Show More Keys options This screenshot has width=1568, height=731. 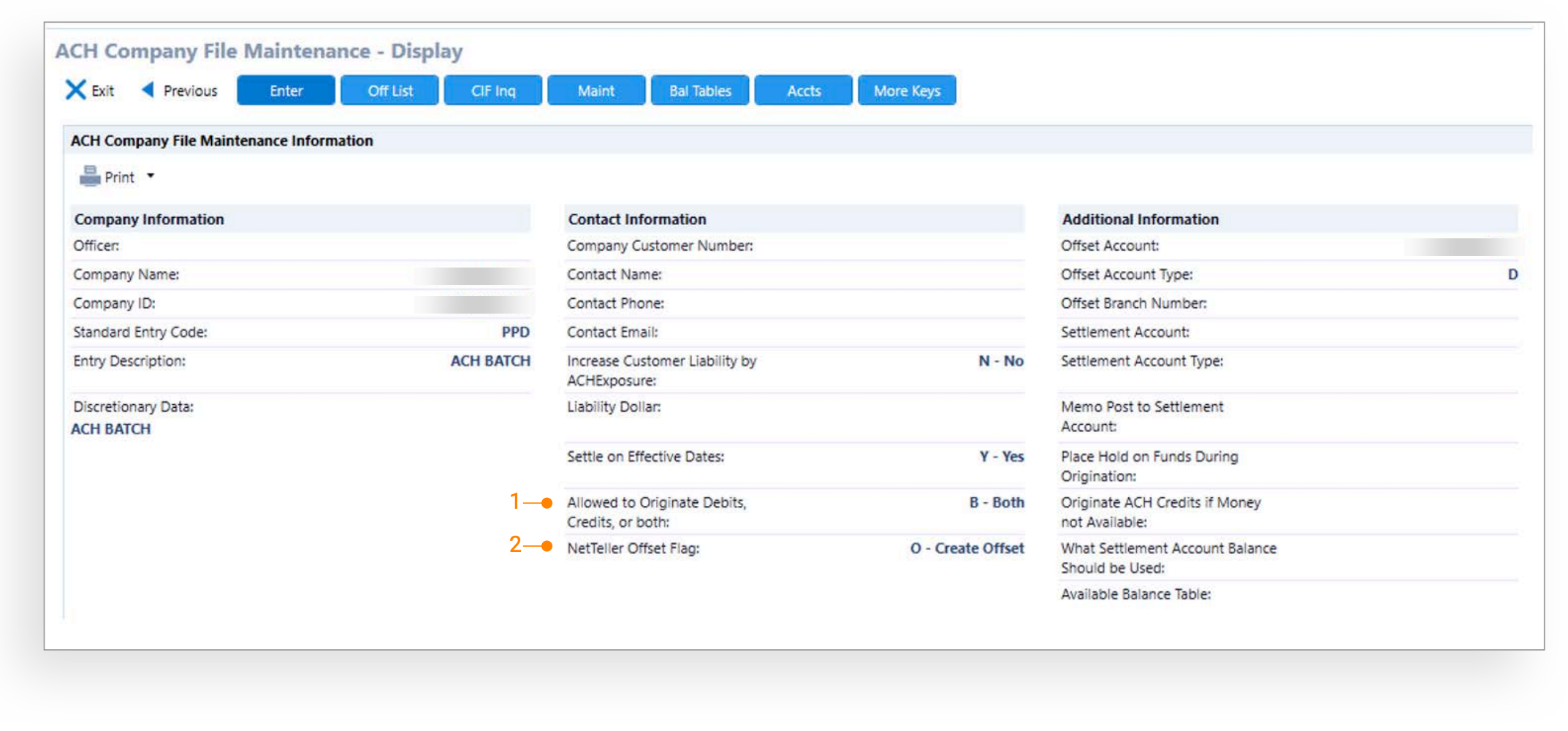[x=907, y=91]
